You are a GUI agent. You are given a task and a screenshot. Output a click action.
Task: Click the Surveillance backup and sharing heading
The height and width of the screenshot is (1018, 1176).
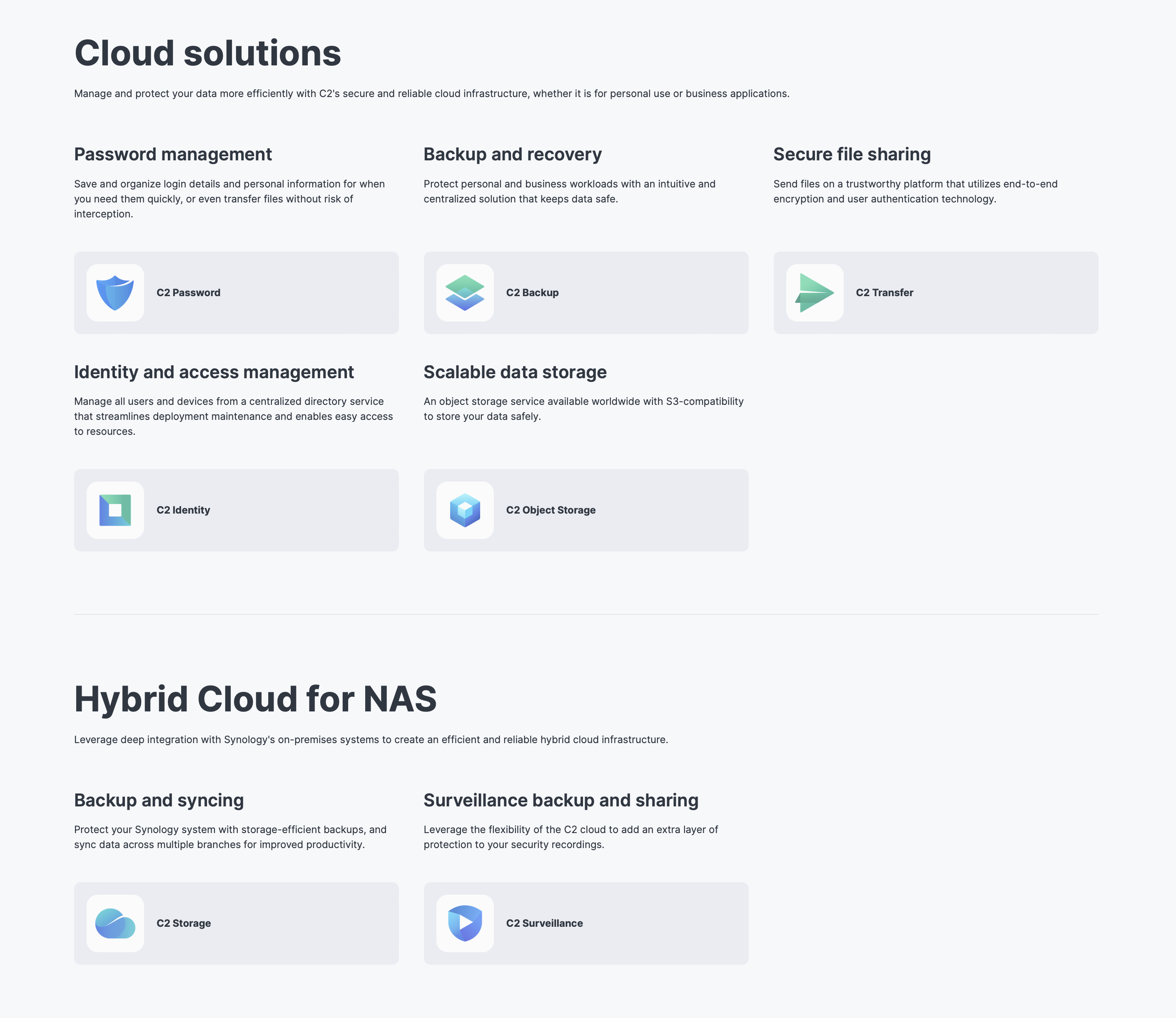coord(561,801)
